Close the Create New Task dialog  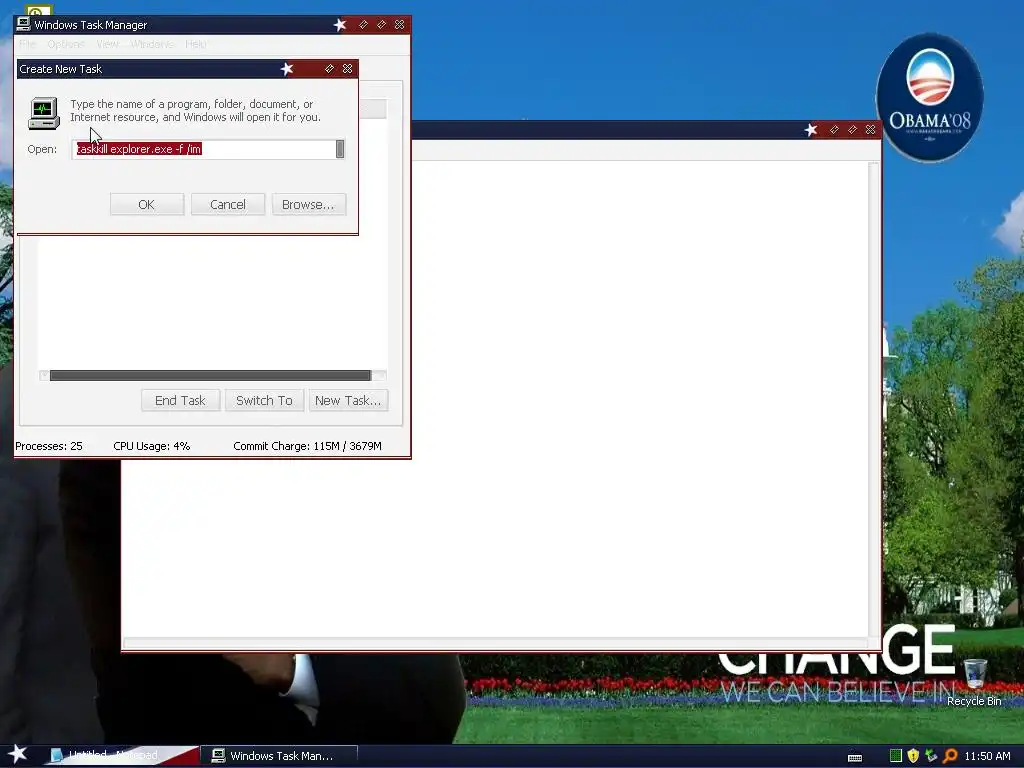pos(347,69)
